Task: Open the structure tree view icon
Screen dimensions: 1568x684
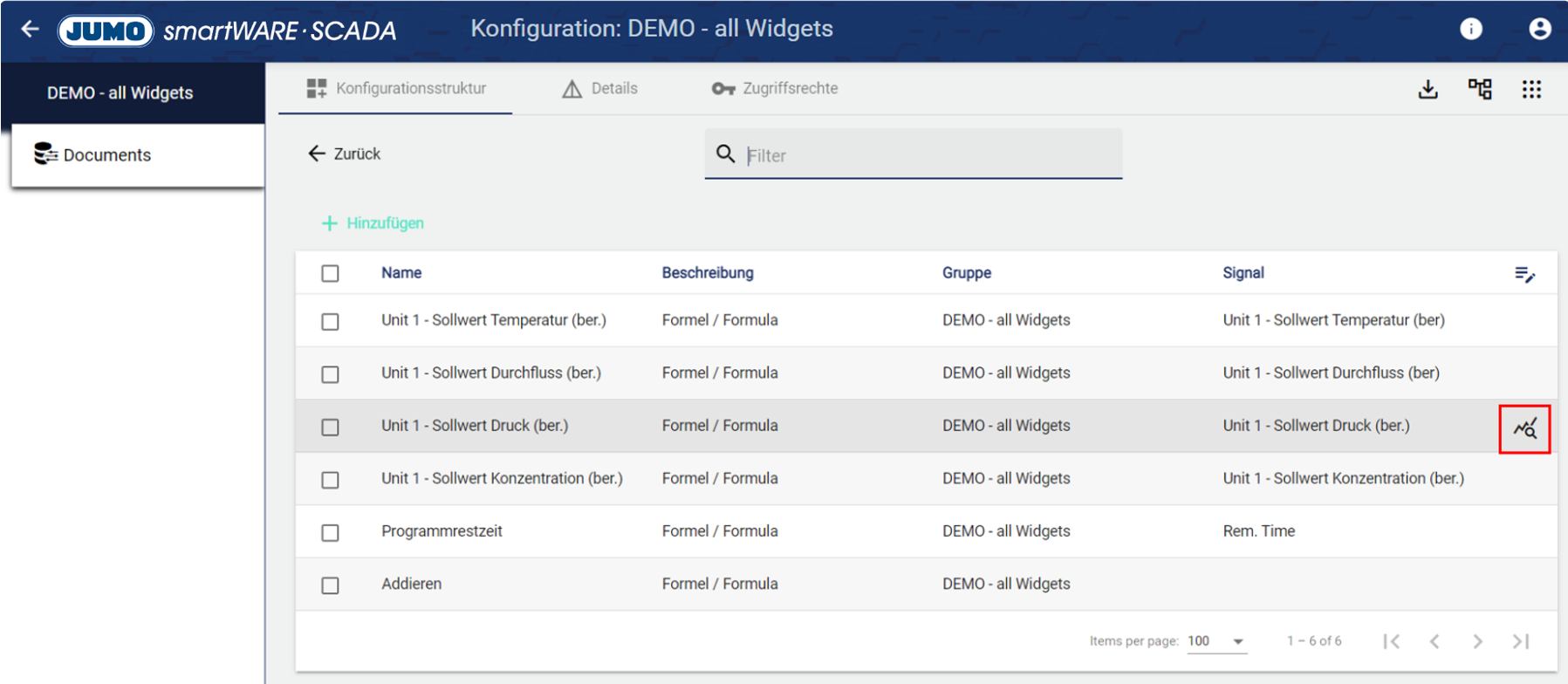Action: click(1480, 89)
